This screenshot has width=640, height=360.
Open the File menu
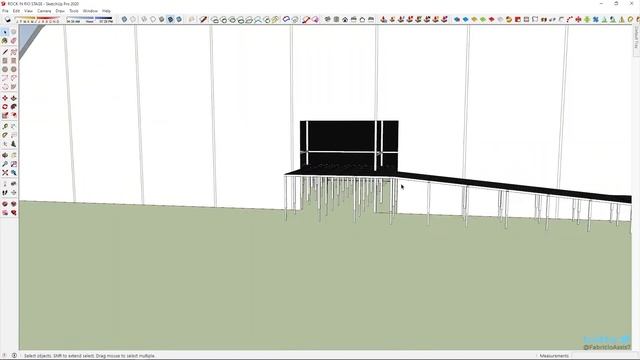tap(5, 11)
